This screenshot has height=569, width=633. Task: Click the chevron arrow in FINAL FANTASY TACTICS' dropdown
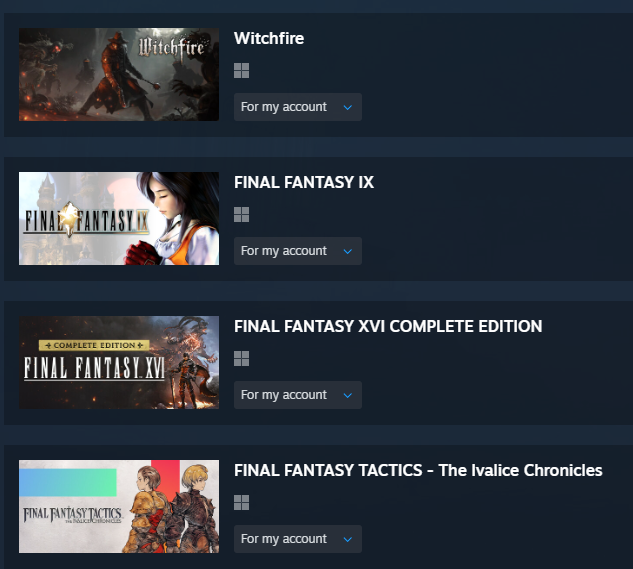[348, 539]
